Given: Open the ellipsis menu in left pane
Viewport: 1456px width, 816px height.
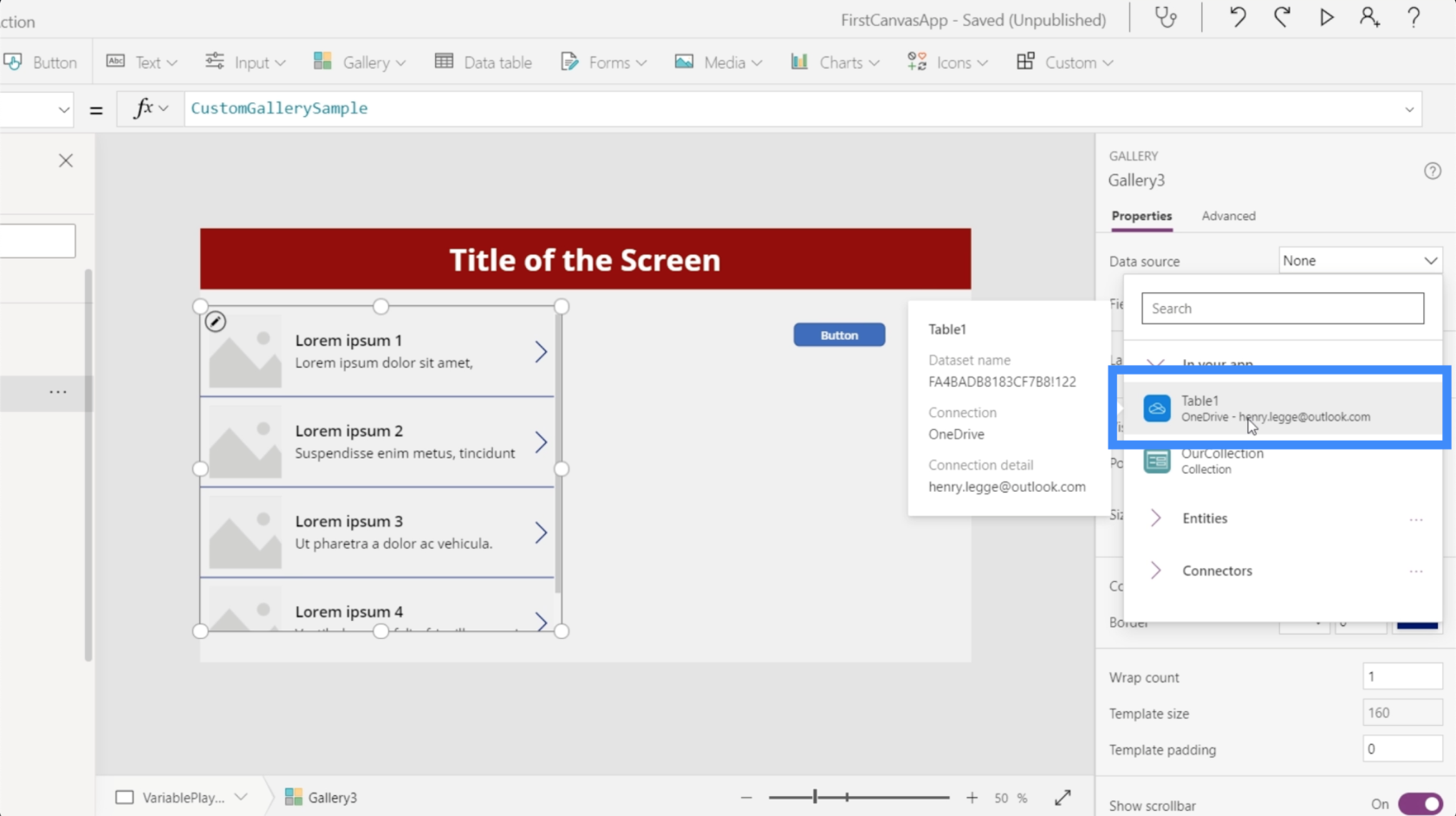Looking at the screenshot, I should [58, 392].
